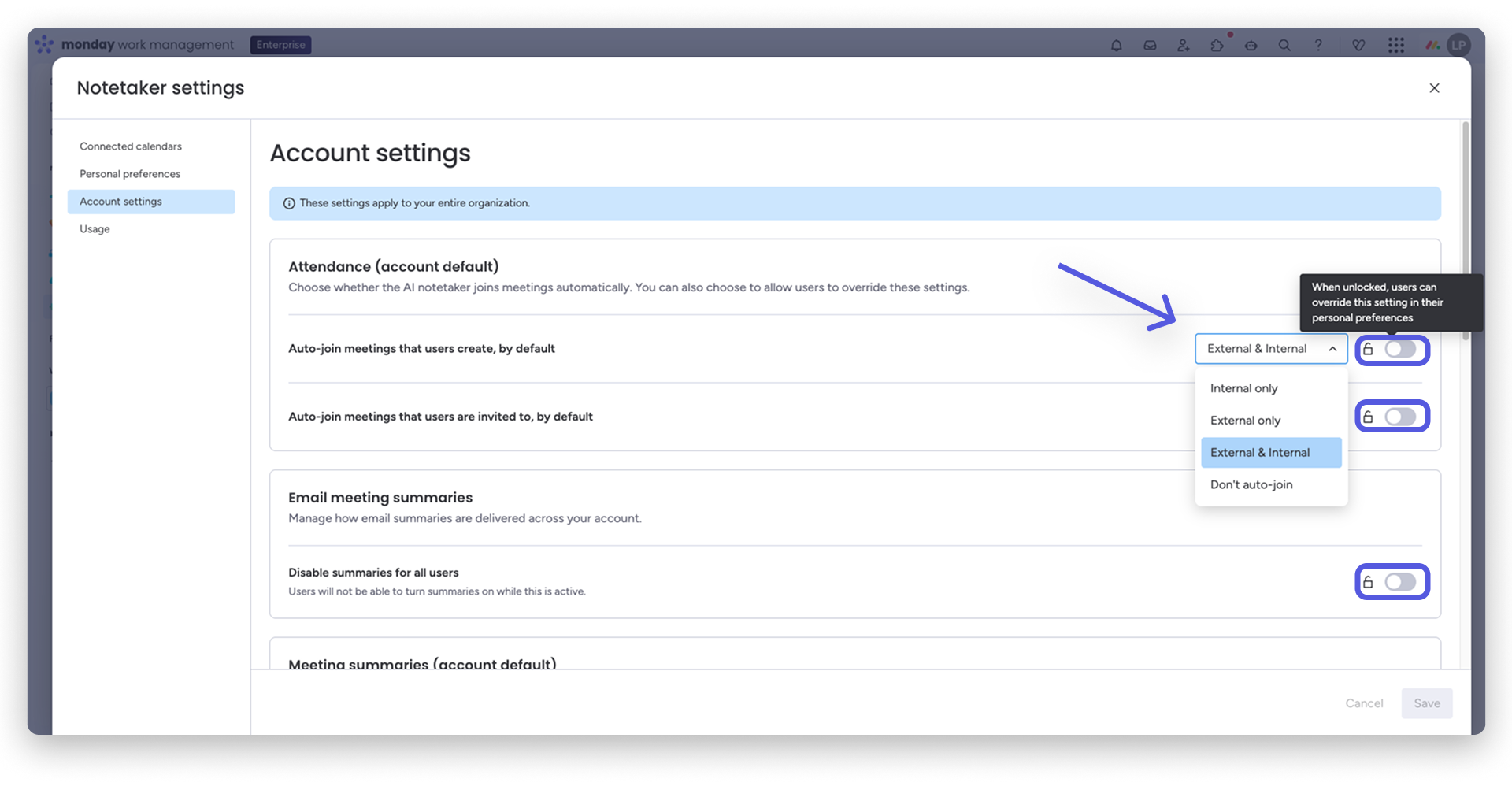Enable Disable summaries for all users toggle

coord(1400,582)
